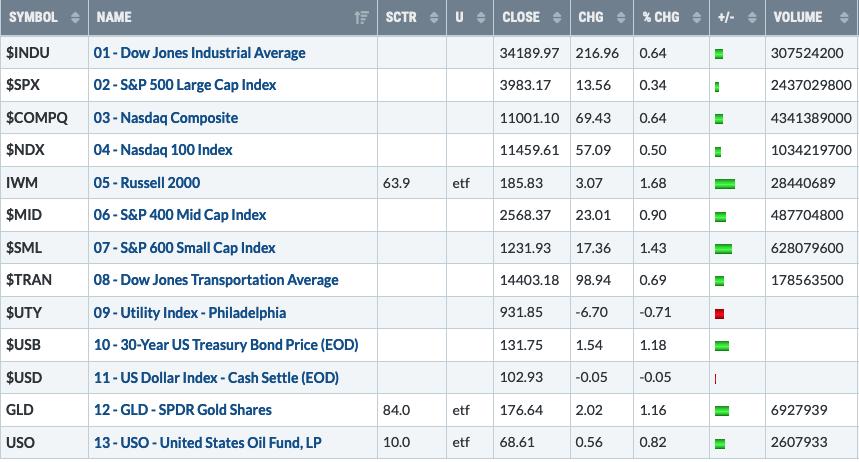Screen dimensions: 859x462
Task: Sort by % CHG column arrows
Action: pos(697,18)
